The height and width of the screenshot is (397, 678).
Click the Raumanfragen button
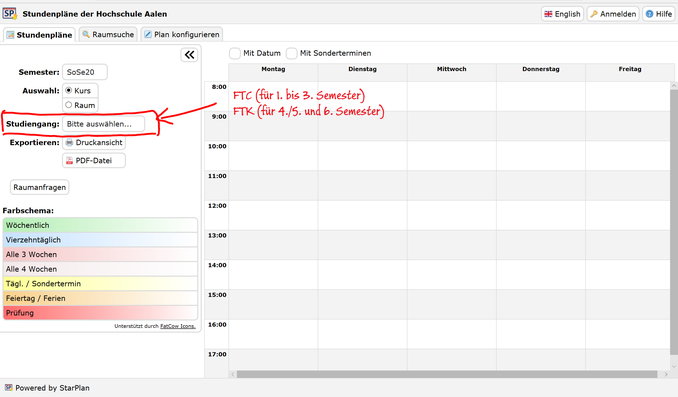39,187
